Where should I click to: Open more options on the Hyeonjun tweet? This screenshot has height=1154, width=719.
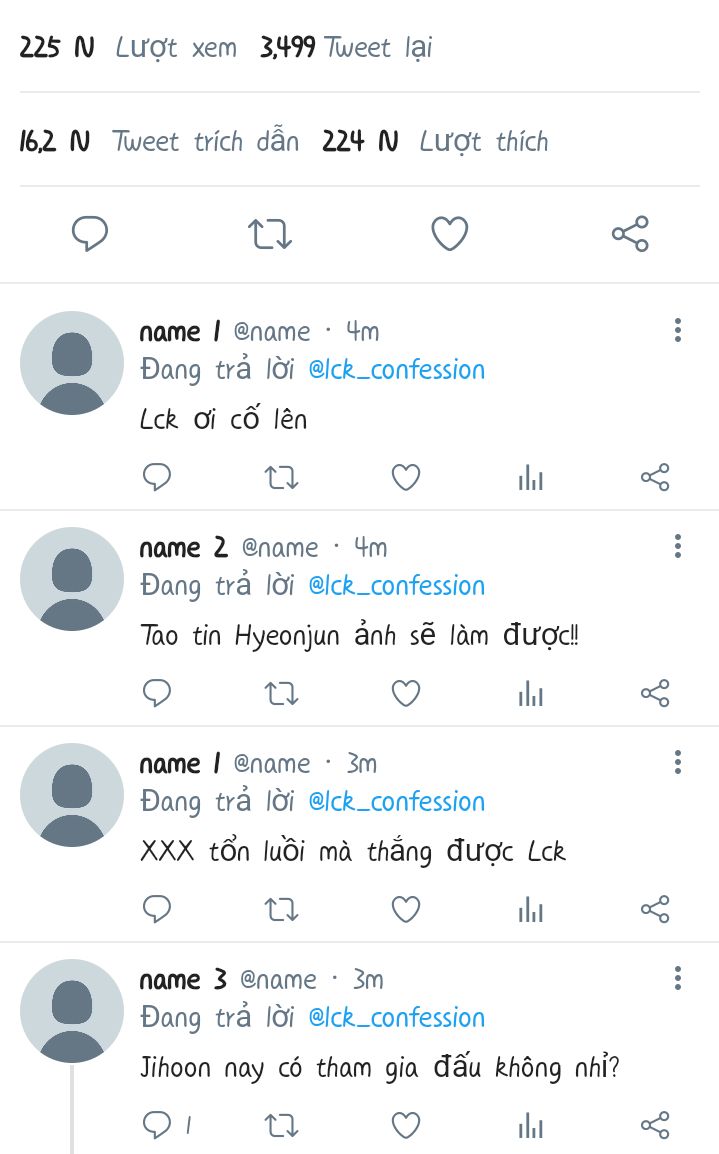(678, 546)
